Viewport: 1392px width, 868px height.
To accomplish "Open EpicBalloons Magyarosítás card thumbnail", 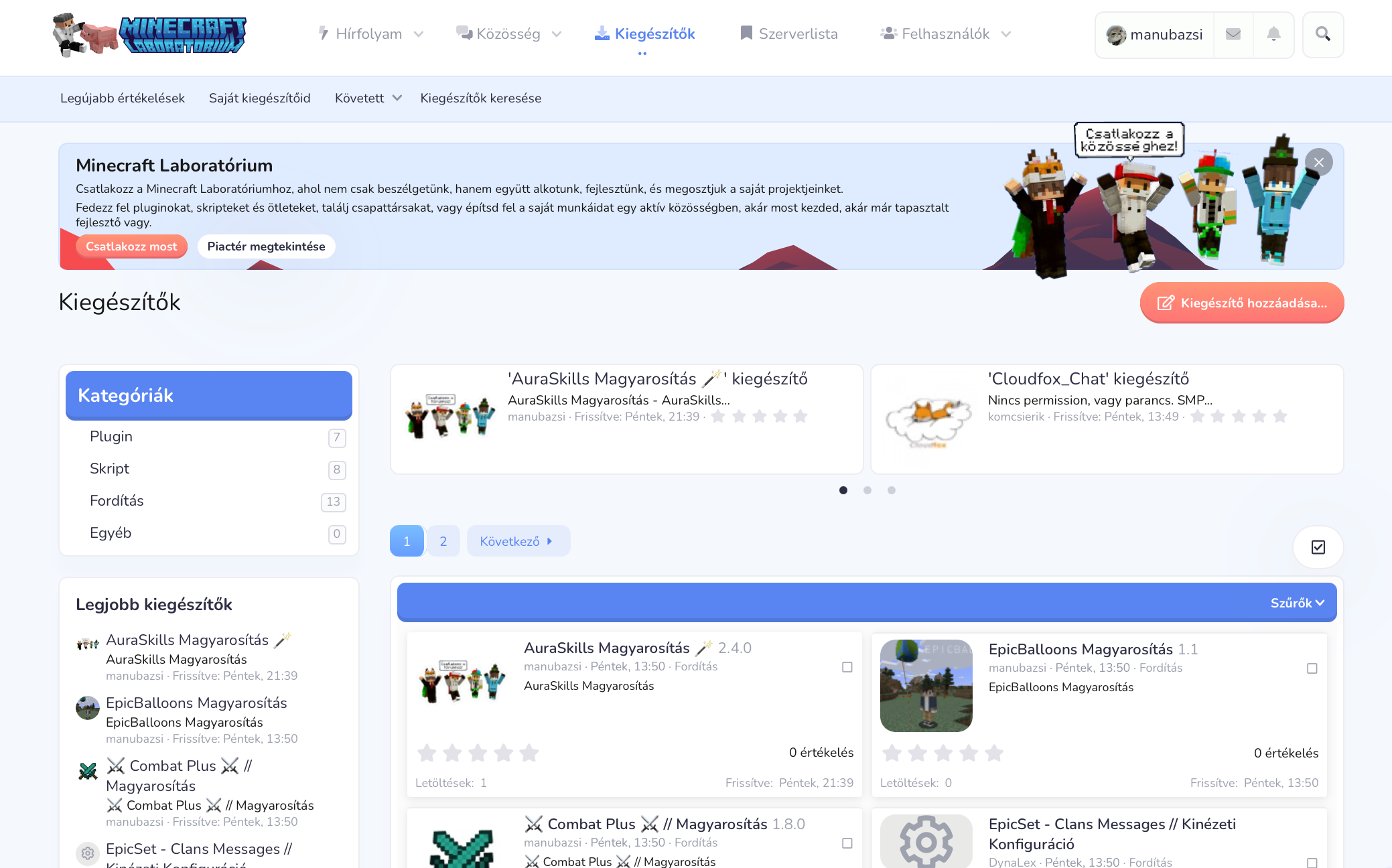I will click(926, 686).
